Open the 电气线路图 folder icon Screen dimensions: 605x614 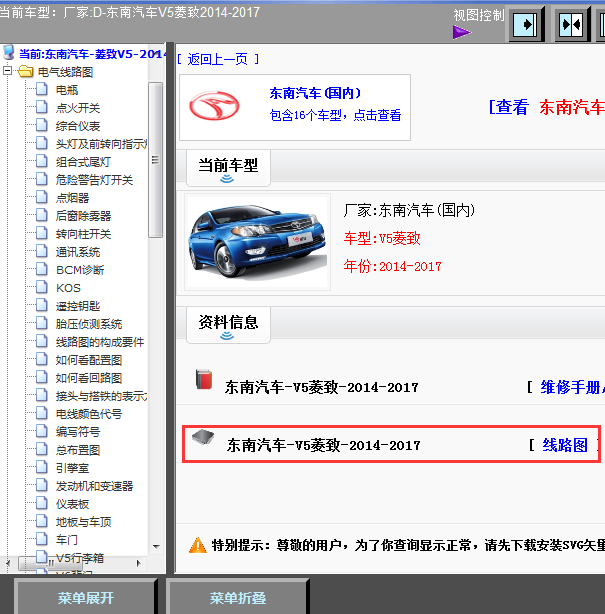coord(26,71)
